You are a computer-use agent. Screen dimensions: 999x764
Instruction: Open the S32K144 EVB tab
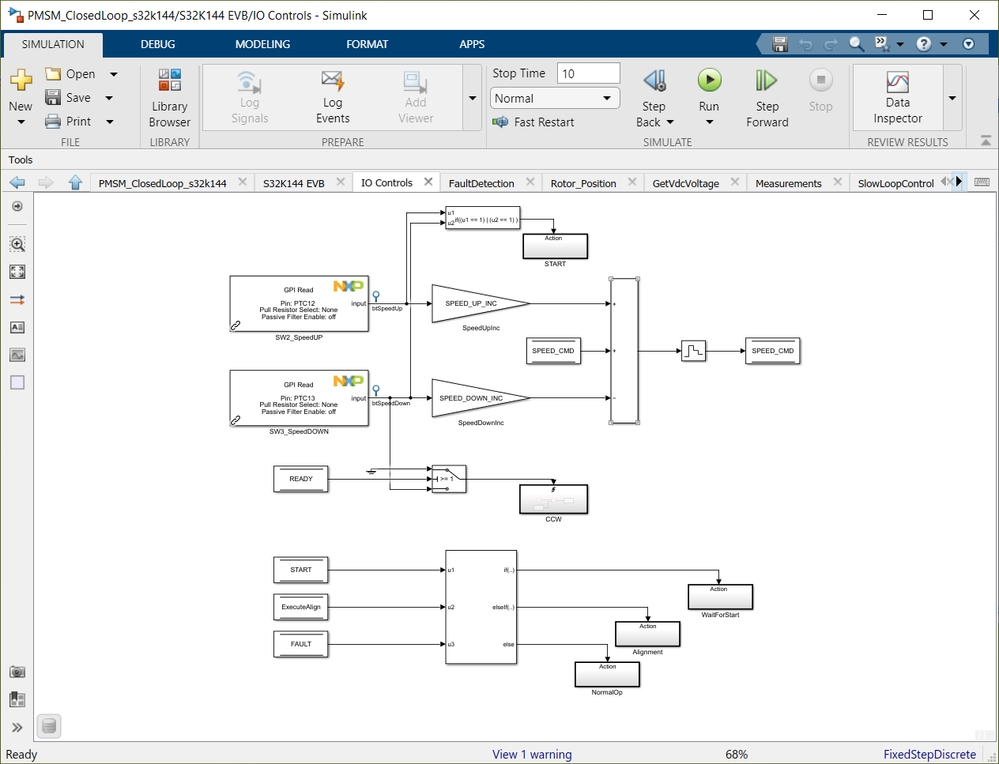click(294, 184)
